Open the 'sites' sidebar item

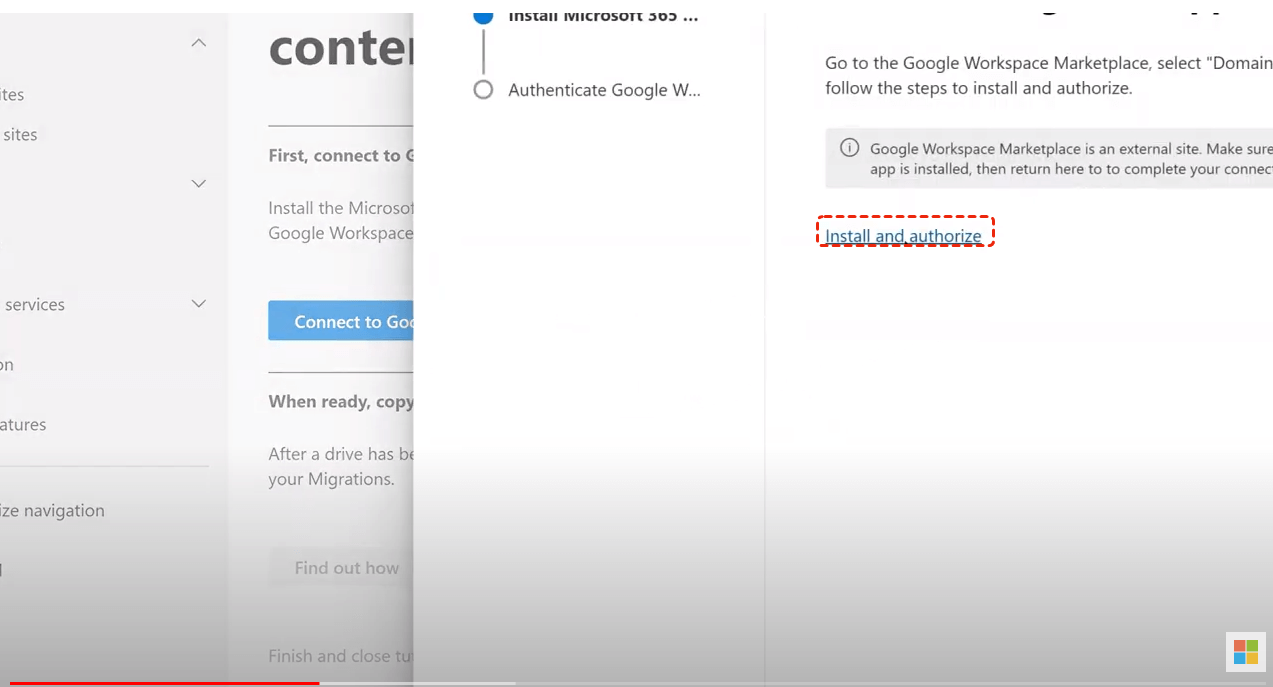click(19, 134)
